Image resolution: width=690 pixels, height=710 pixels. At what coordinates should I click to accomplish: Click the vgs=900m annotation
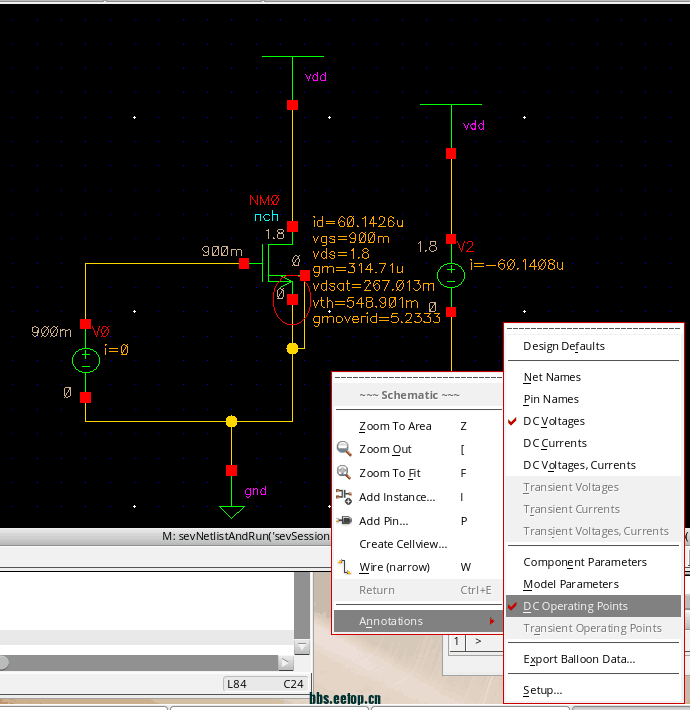click(x=351, y=238)
